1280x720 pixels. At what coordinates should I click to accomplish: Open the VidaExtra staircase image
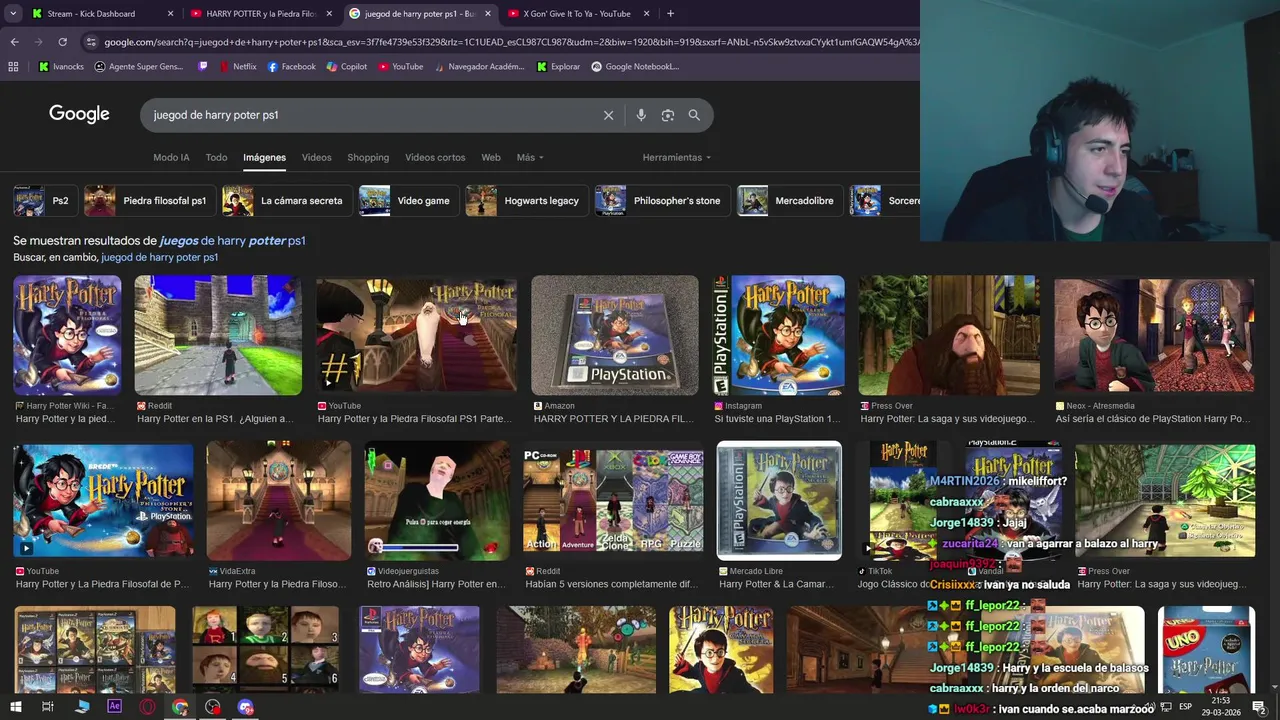[279, 500]
